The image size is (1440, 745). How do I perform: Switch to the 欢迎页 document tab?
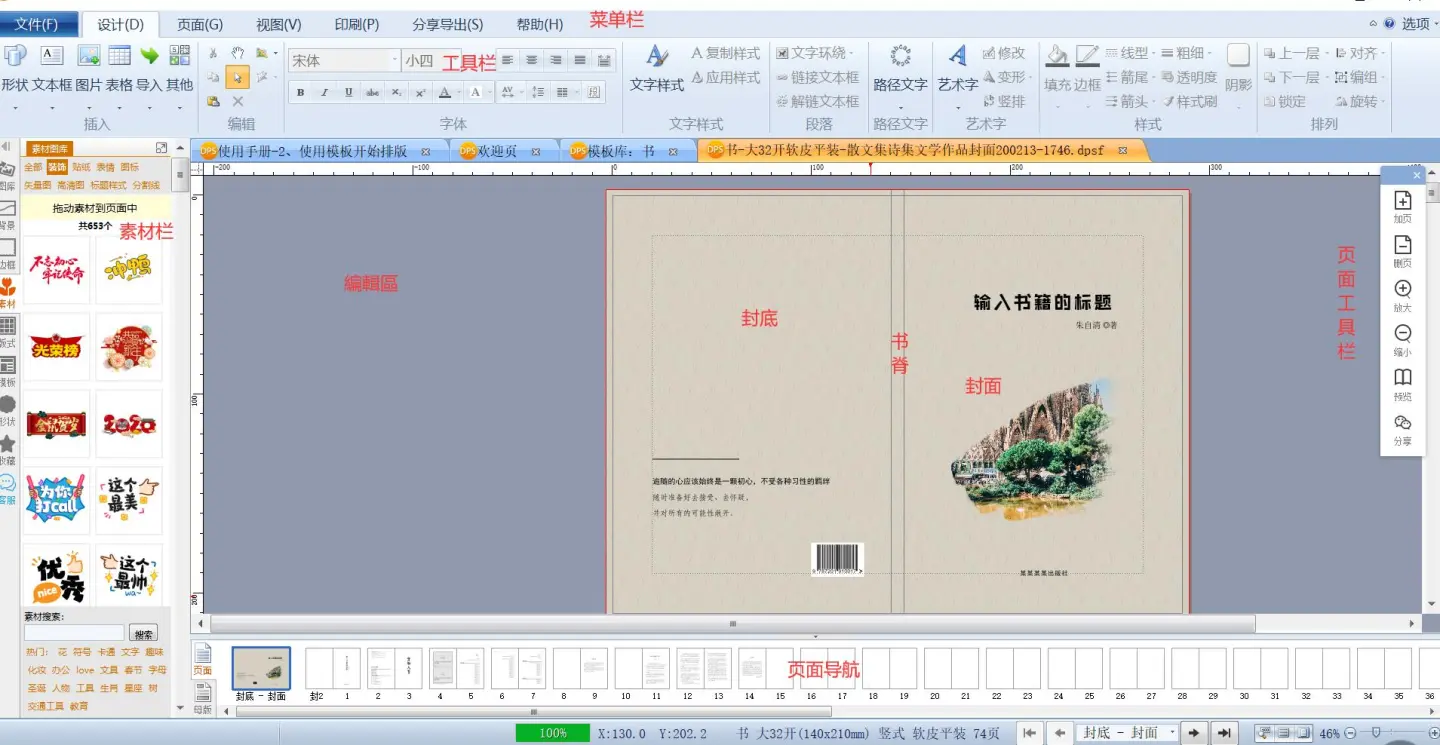click(497, 151)
